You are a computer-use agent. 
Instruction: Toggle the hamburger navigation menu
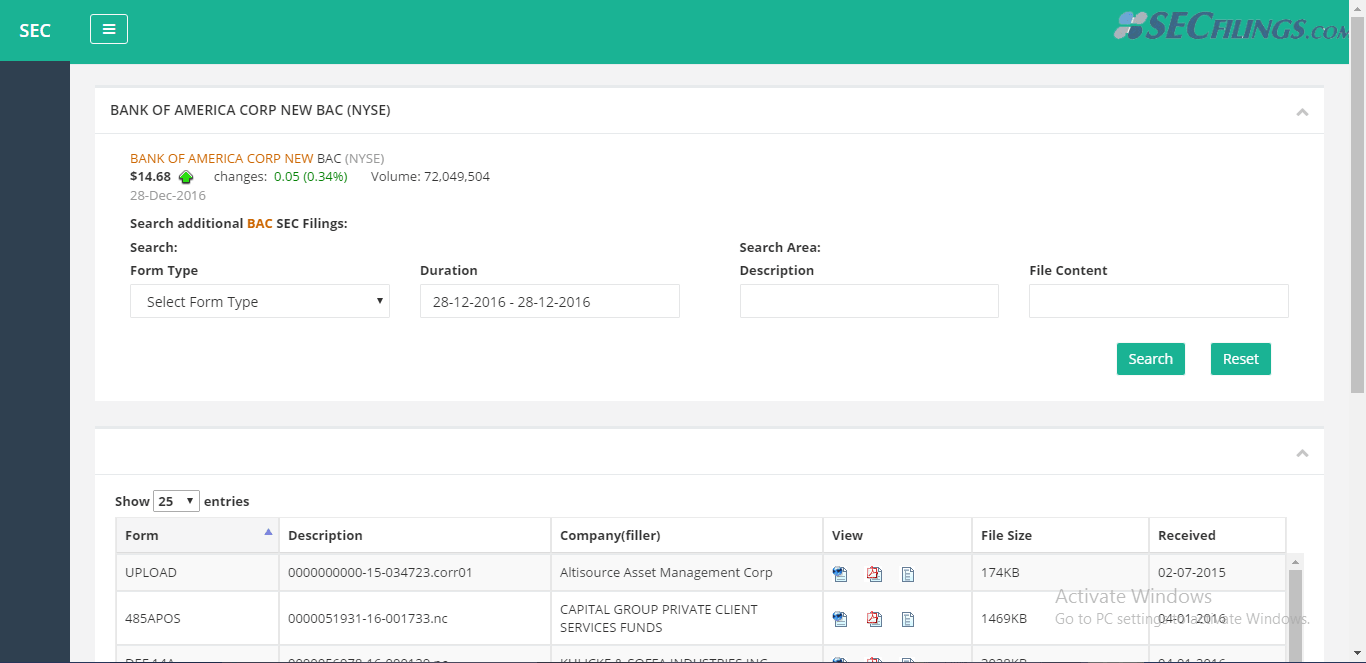click(x=109, y=29)
